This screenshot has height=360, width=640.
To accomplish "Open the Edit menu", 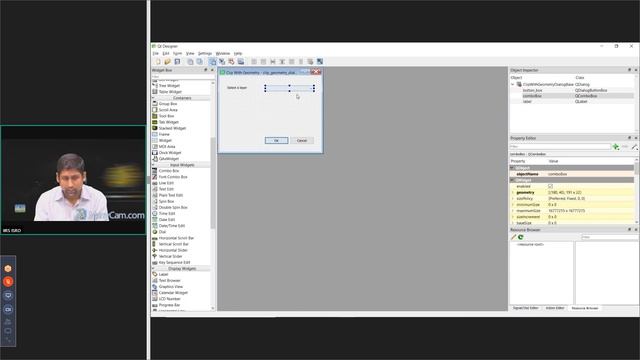I will tap(166, 53).
